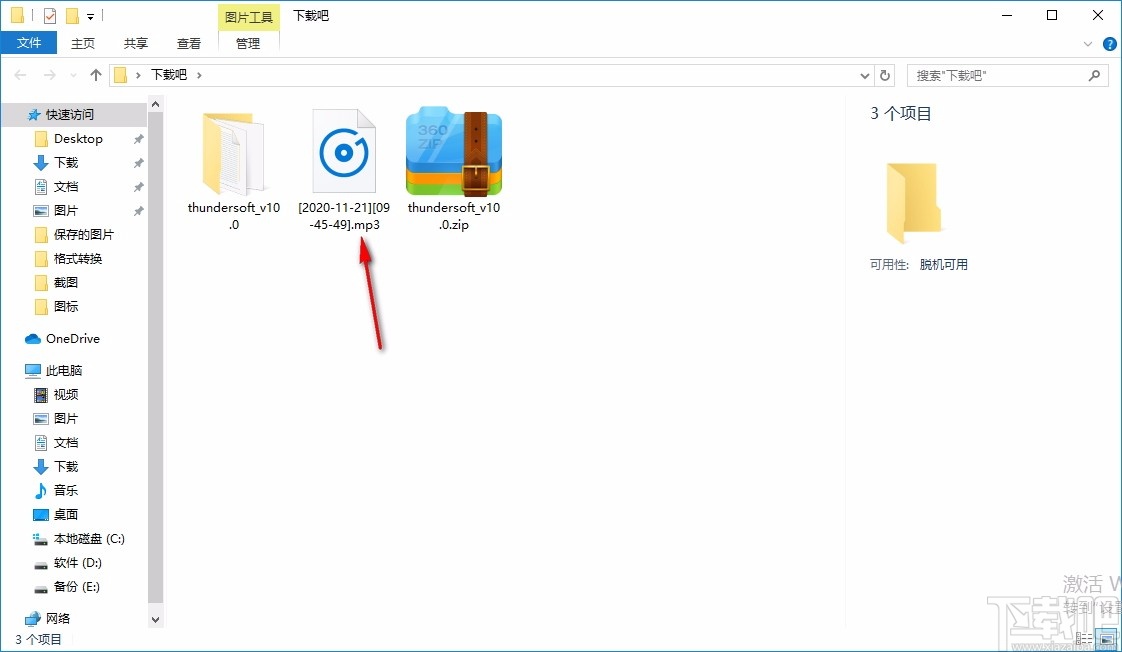Unpin Desktop from quick access
This screenshot has width=1122, height=652.
coord(138,138)
